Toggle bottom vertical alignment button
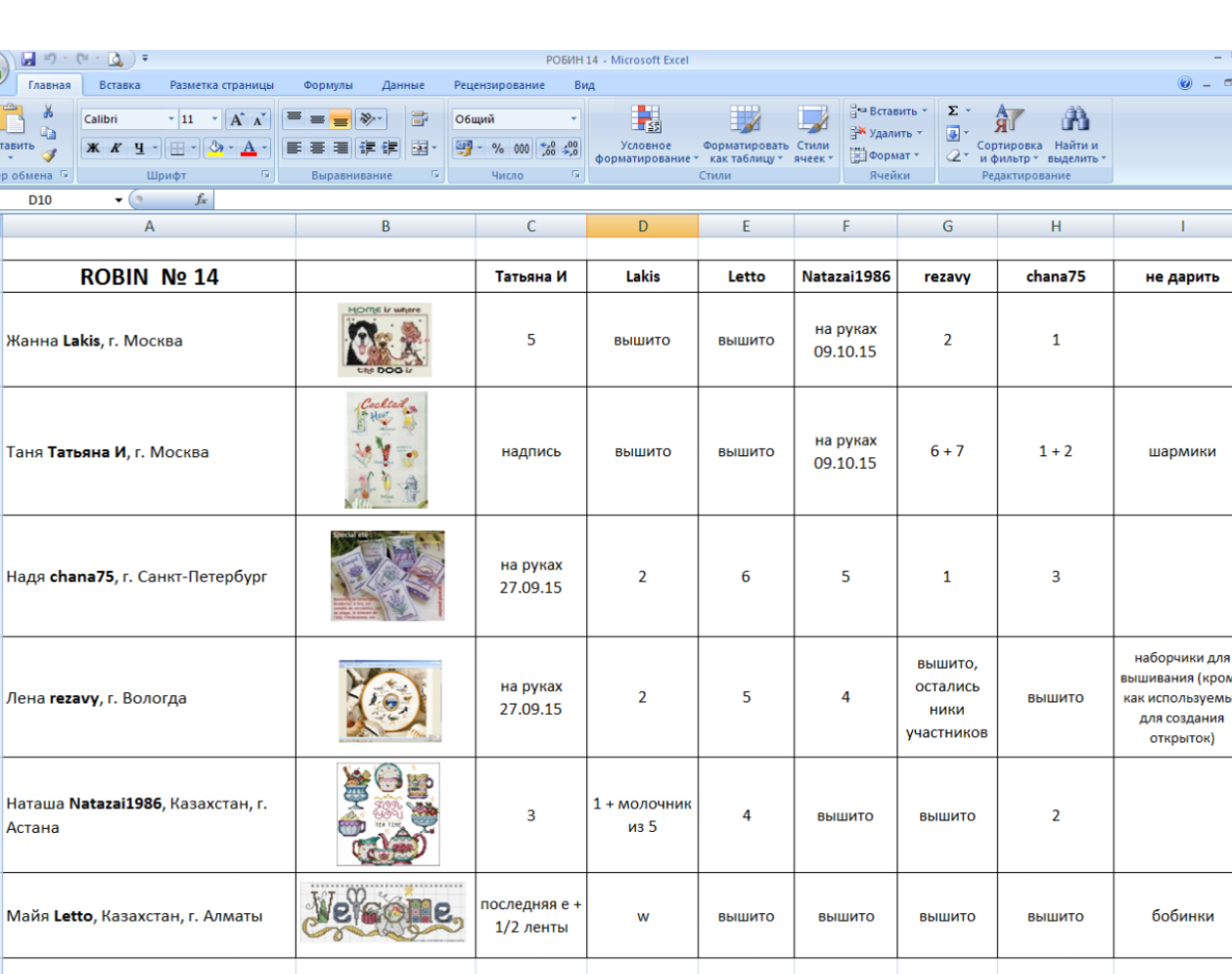 tap(341, 119)
